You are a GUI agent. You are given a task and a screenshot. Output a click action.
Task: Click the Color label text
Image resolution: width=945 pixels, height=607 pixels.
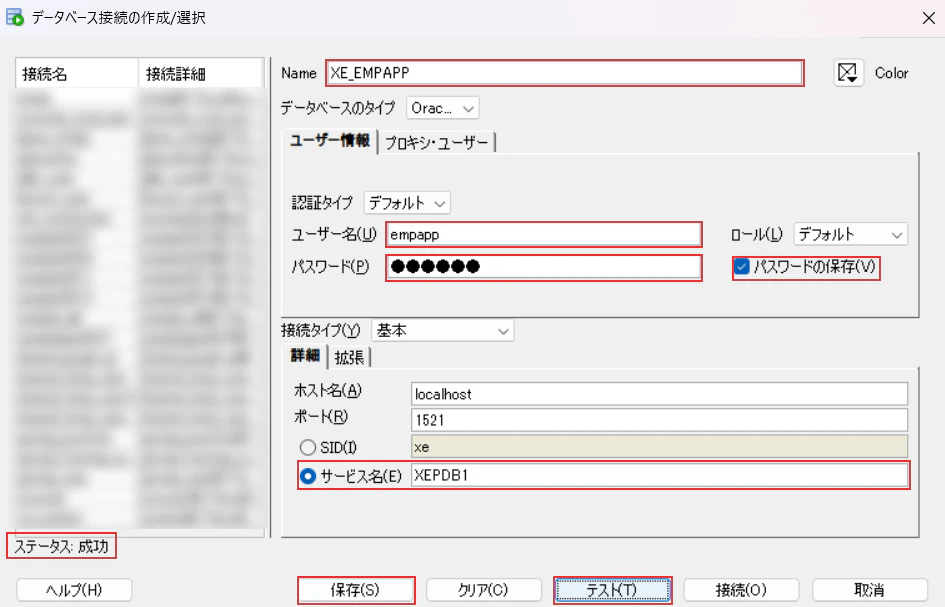(891, 73)
